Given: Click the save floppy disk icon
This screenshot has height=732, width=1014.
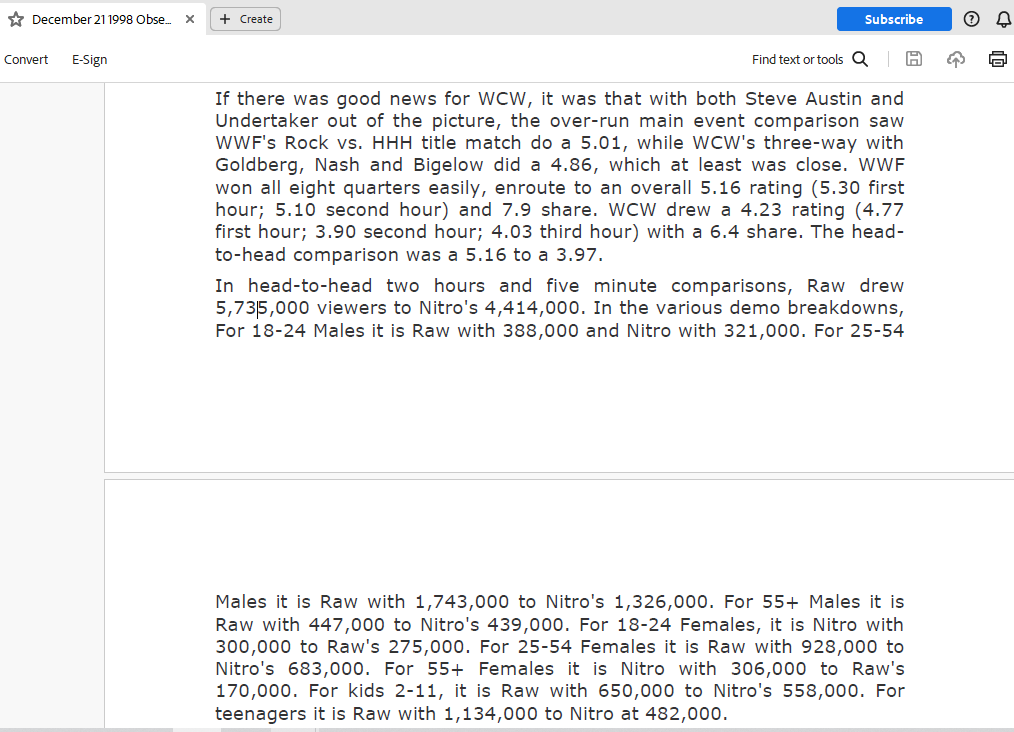Looking at the screenshot, I should [x=914, y=59].
